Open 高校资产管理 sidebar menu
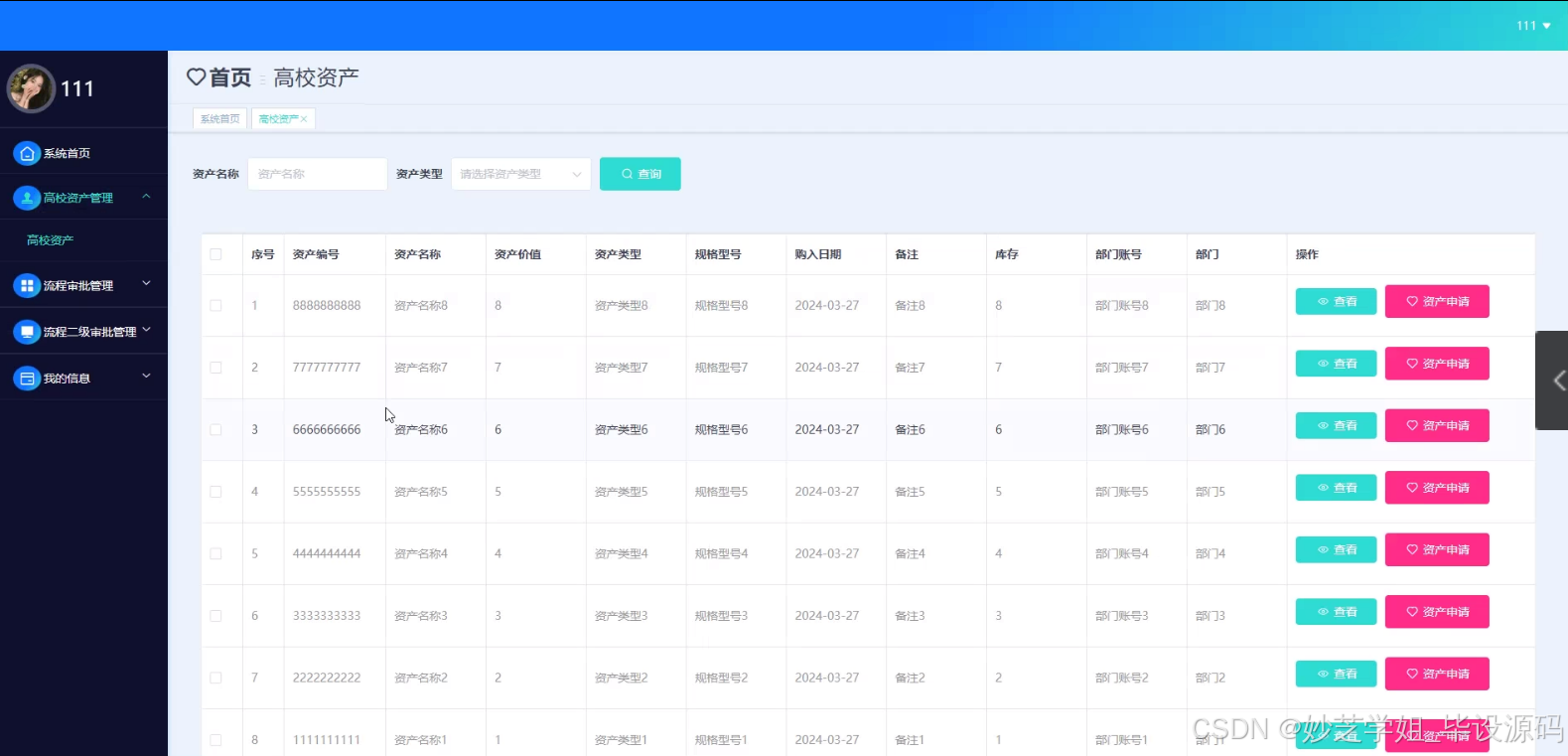The image size is (1568, 756). tap(83, 198)
